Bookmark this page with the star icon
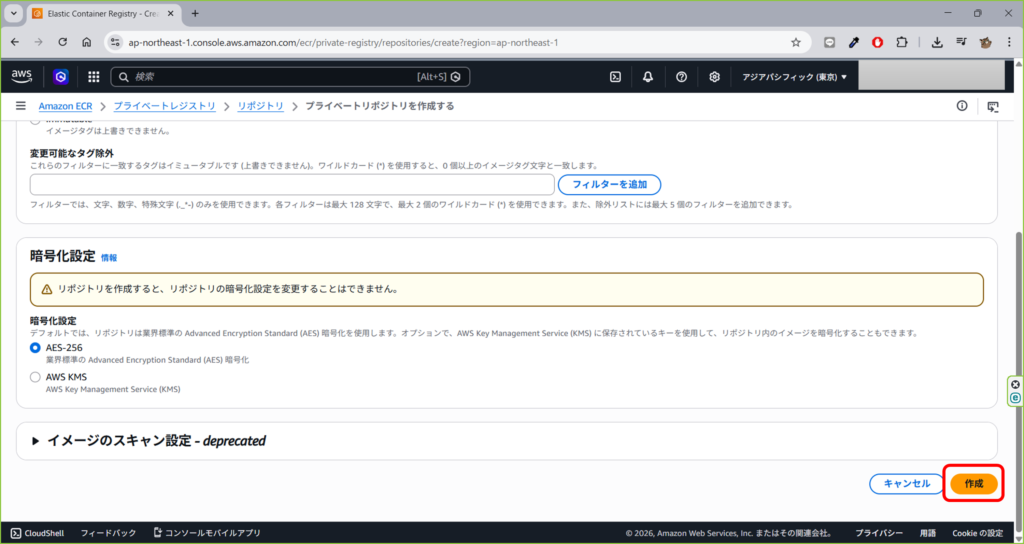Viewport: 1024px width, 544px height. tap(795, 43)
